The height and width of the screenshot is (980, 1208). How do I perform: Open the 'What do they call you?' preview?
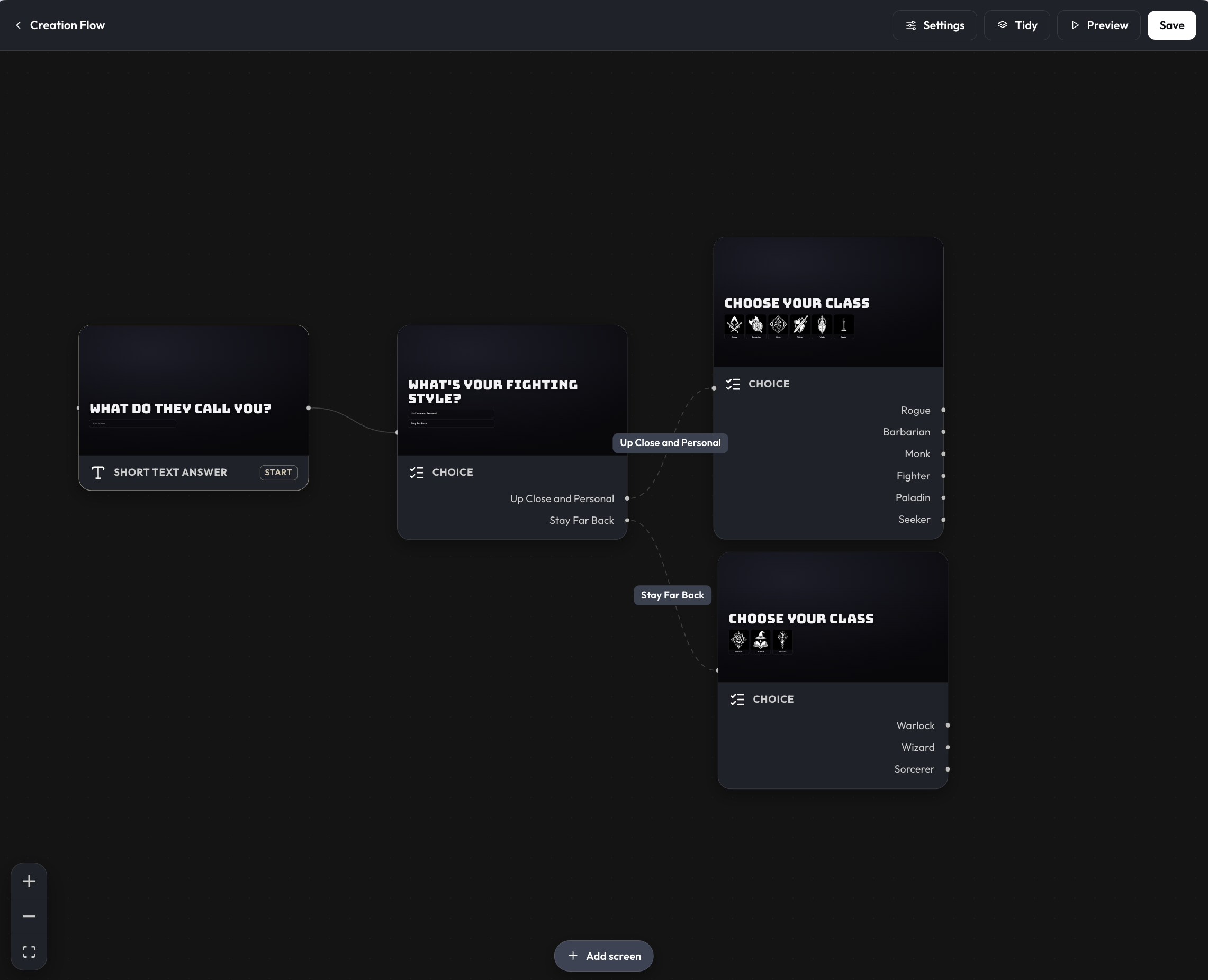point(194,391)
